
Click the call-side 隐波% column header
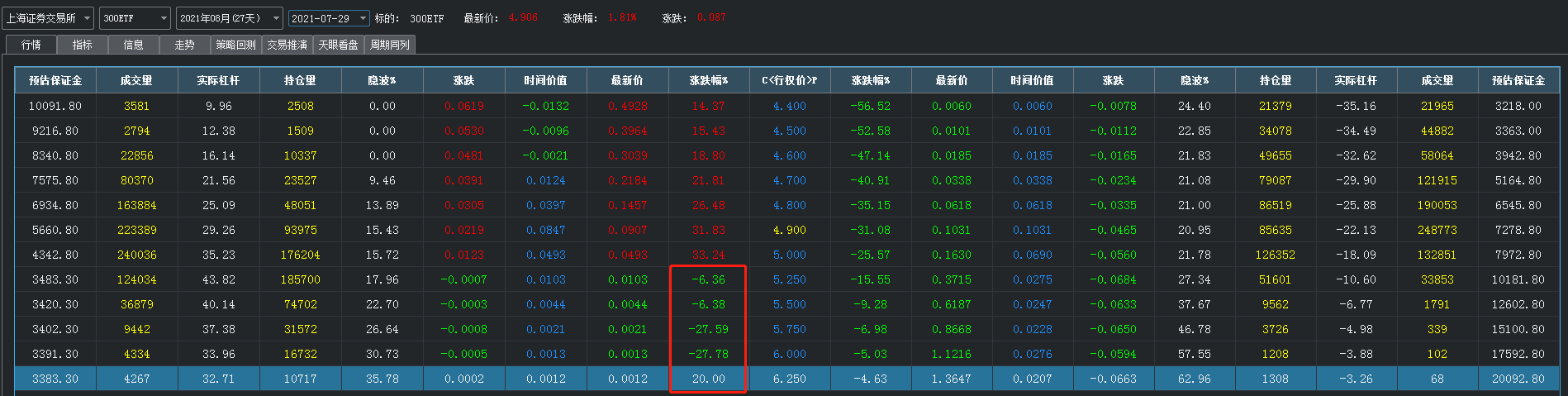382,80
